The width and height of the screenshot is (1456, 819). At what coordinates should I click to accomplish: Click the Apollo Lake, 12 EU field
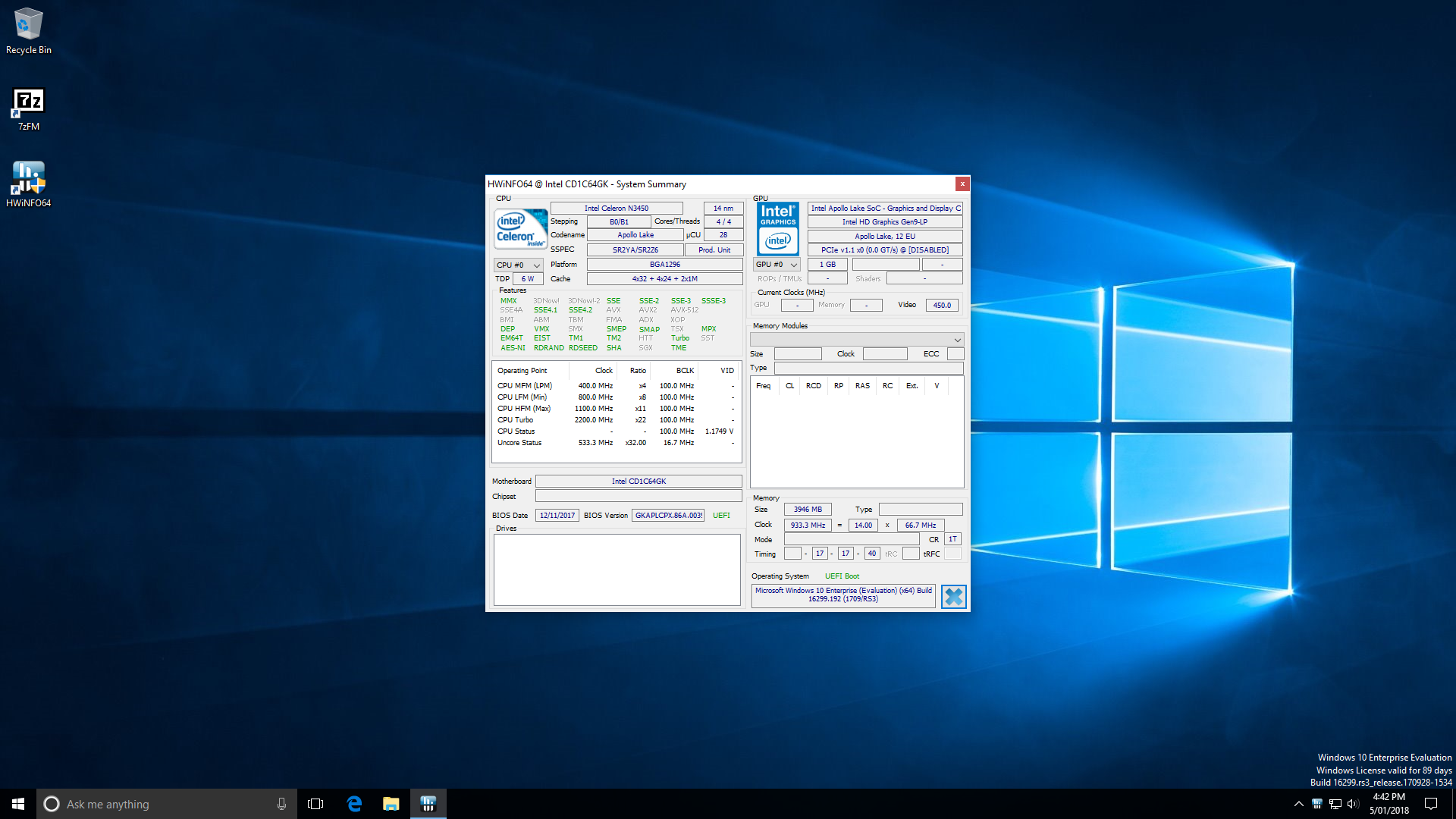pos(885,237)
